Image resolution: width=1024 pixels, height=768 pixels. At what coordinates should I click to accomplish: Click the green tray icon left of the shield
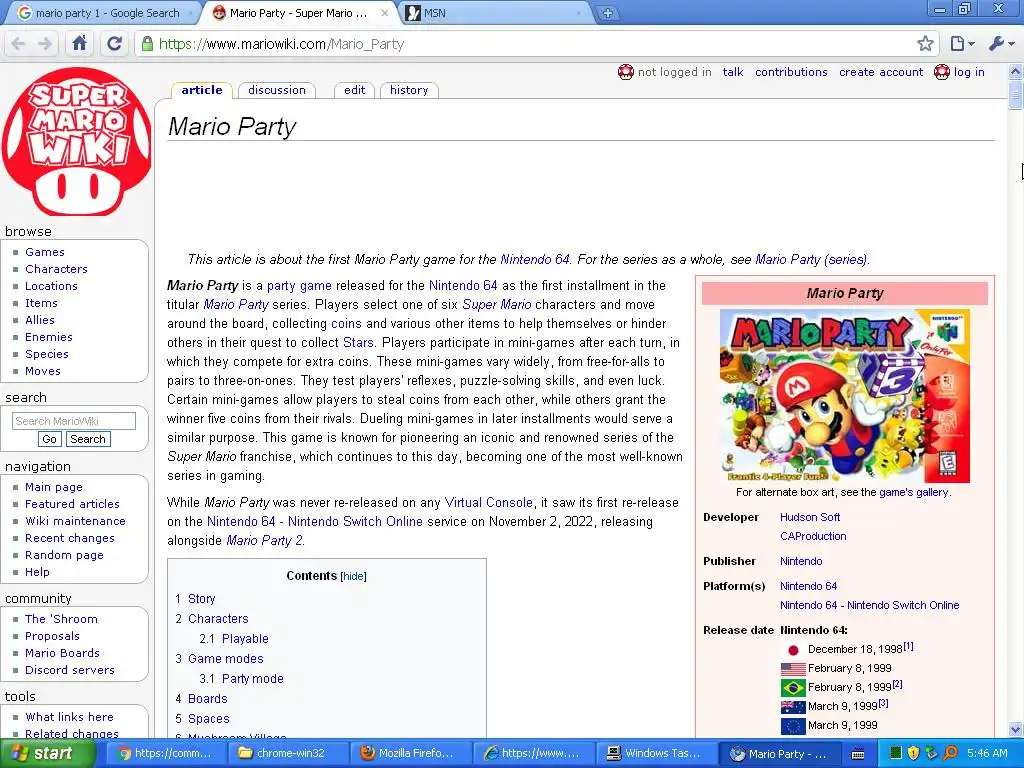(896, 754)
